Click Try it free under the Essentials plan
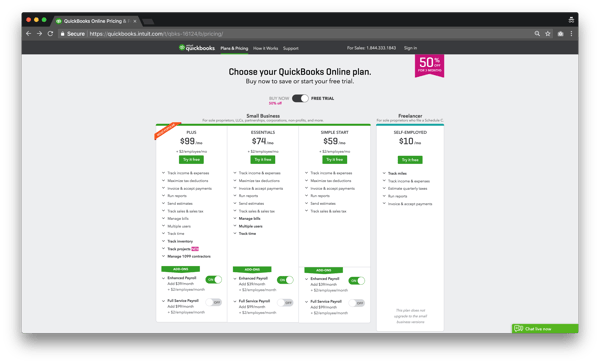The width and height of the screenshot is (600, 364). pyautogui.click(x=263, y=160)
